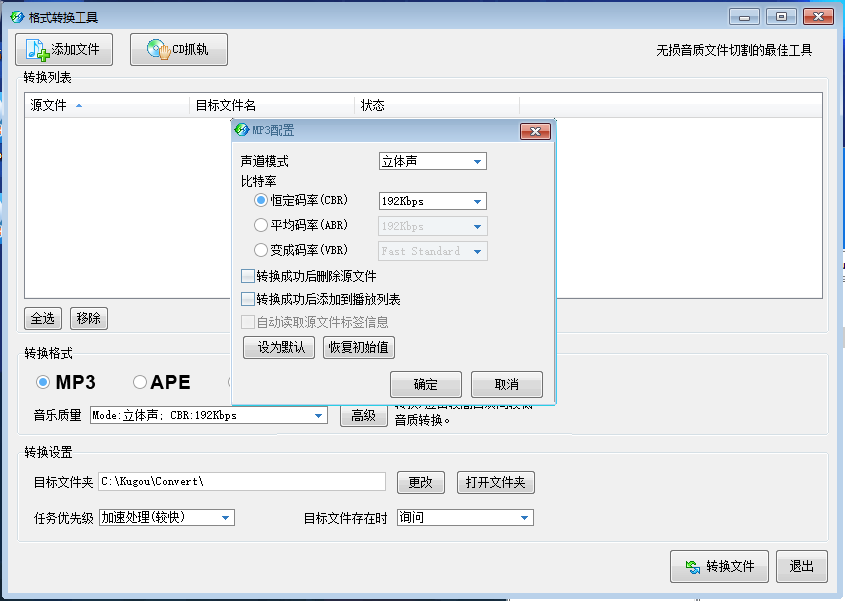Image resolution: width=845 pixels, height=601 pixels.
Task: Open the 声道模式 立体声 dropdown
Action: pyautogui.click(x=433, y=161)
